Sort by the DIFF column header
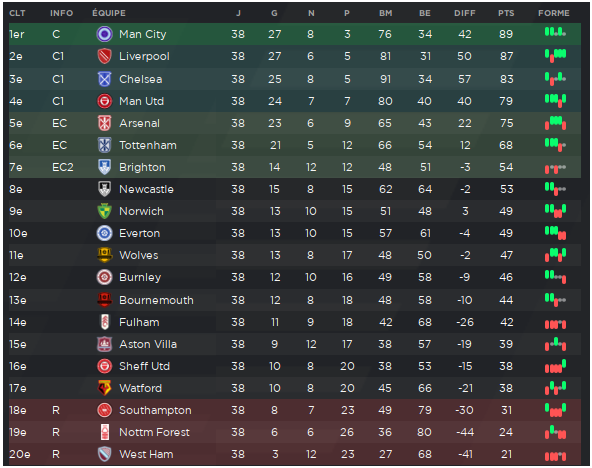Viewport: 592px width, 468px height. 465,13
